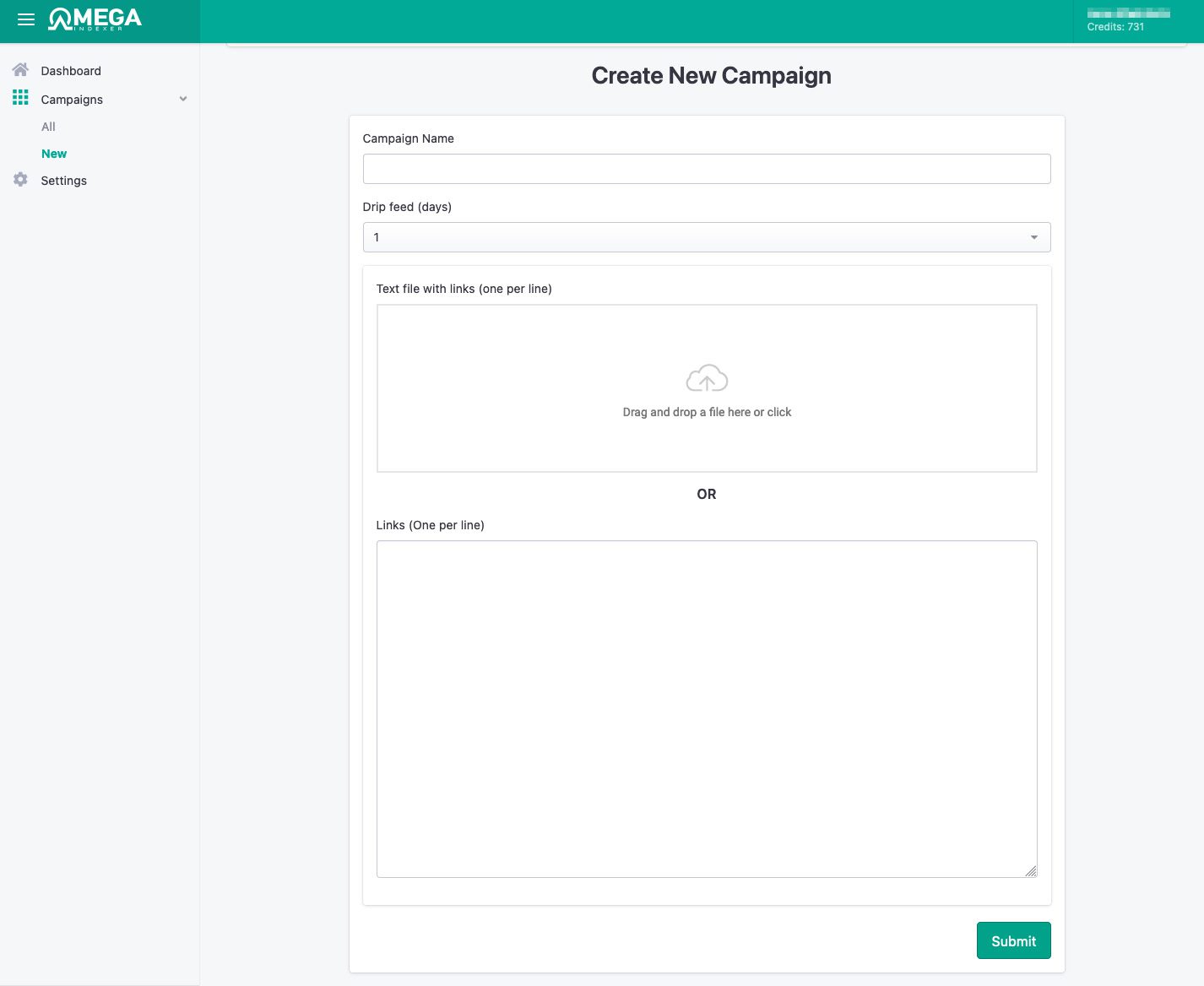The width and height of the screenshot is (1204, 986).
Task: Click the hamburger menu icon
Action: (26, 19)
